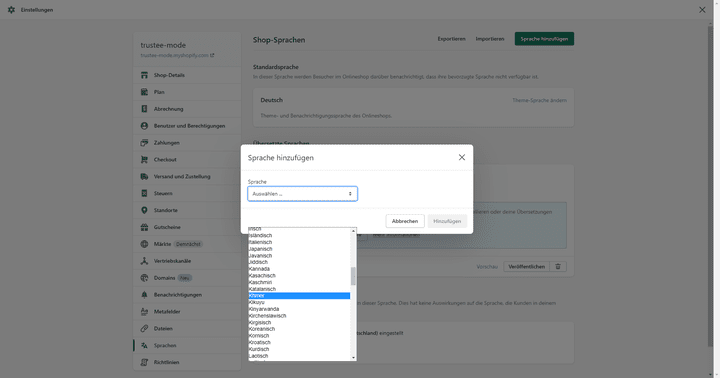The width and height of the screenshot is (720, 378).
Task: Open the Sprache Auswählen dropdown
Action: tap(303, 194)
